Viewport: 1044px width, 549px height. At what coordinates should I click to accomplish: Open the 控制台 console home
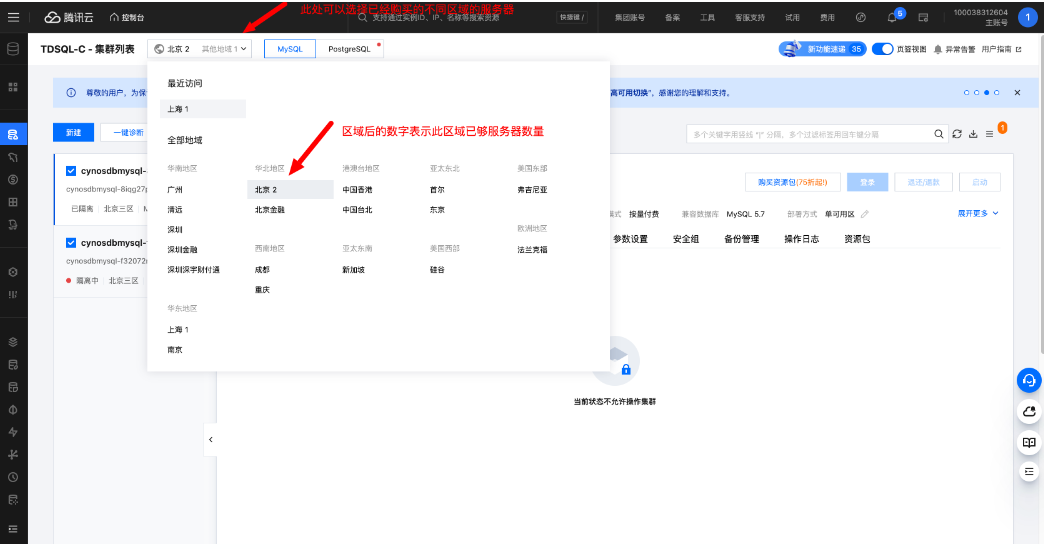click(127, 17)
